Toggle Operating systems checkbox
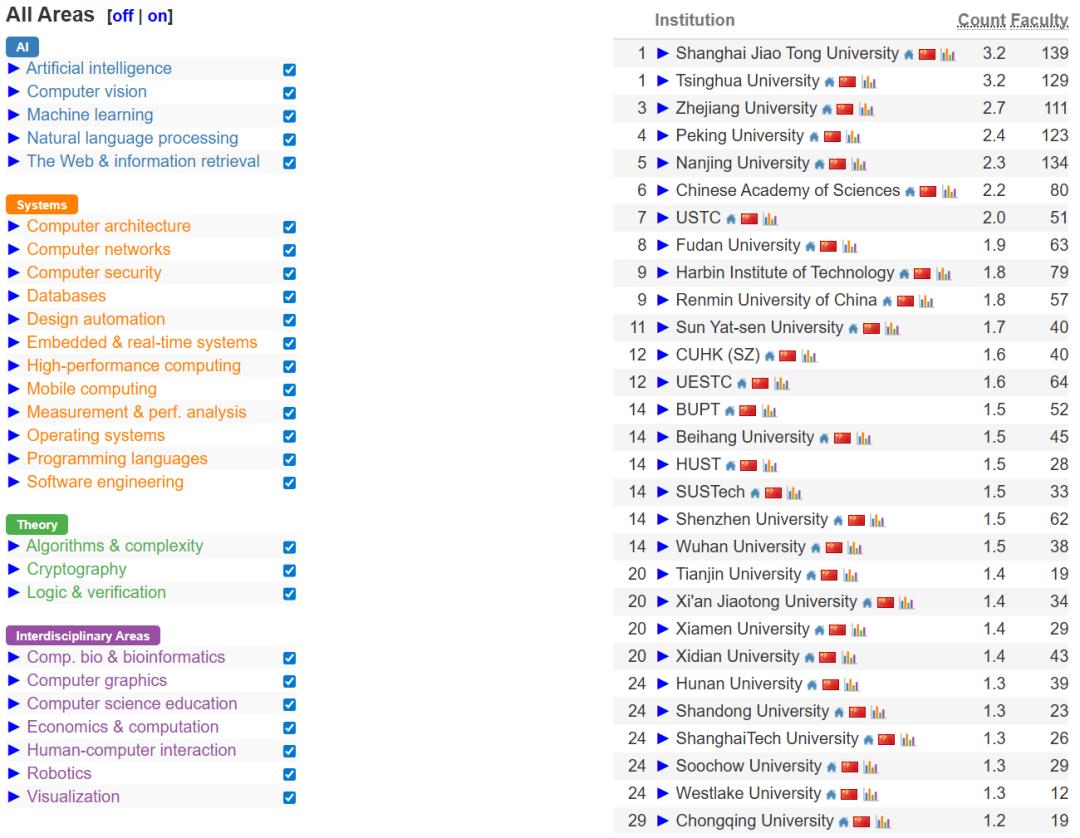Viewport: 1080px width, 838px height. coord(289,437)
